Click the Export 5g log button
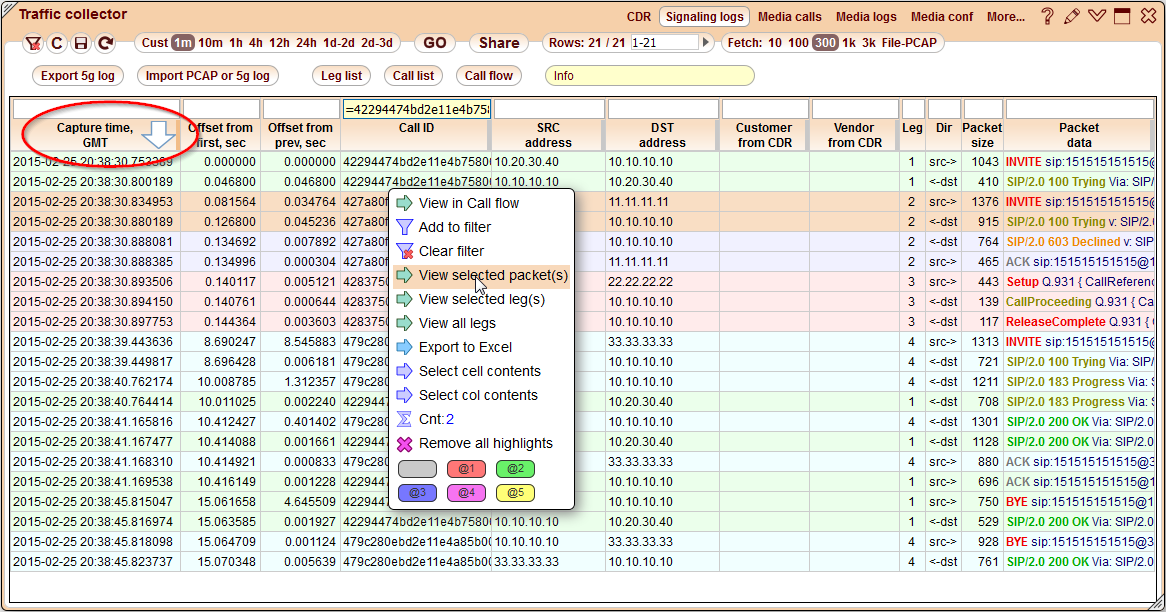This screenshot has height=612, width=1166. coord(77,75)
